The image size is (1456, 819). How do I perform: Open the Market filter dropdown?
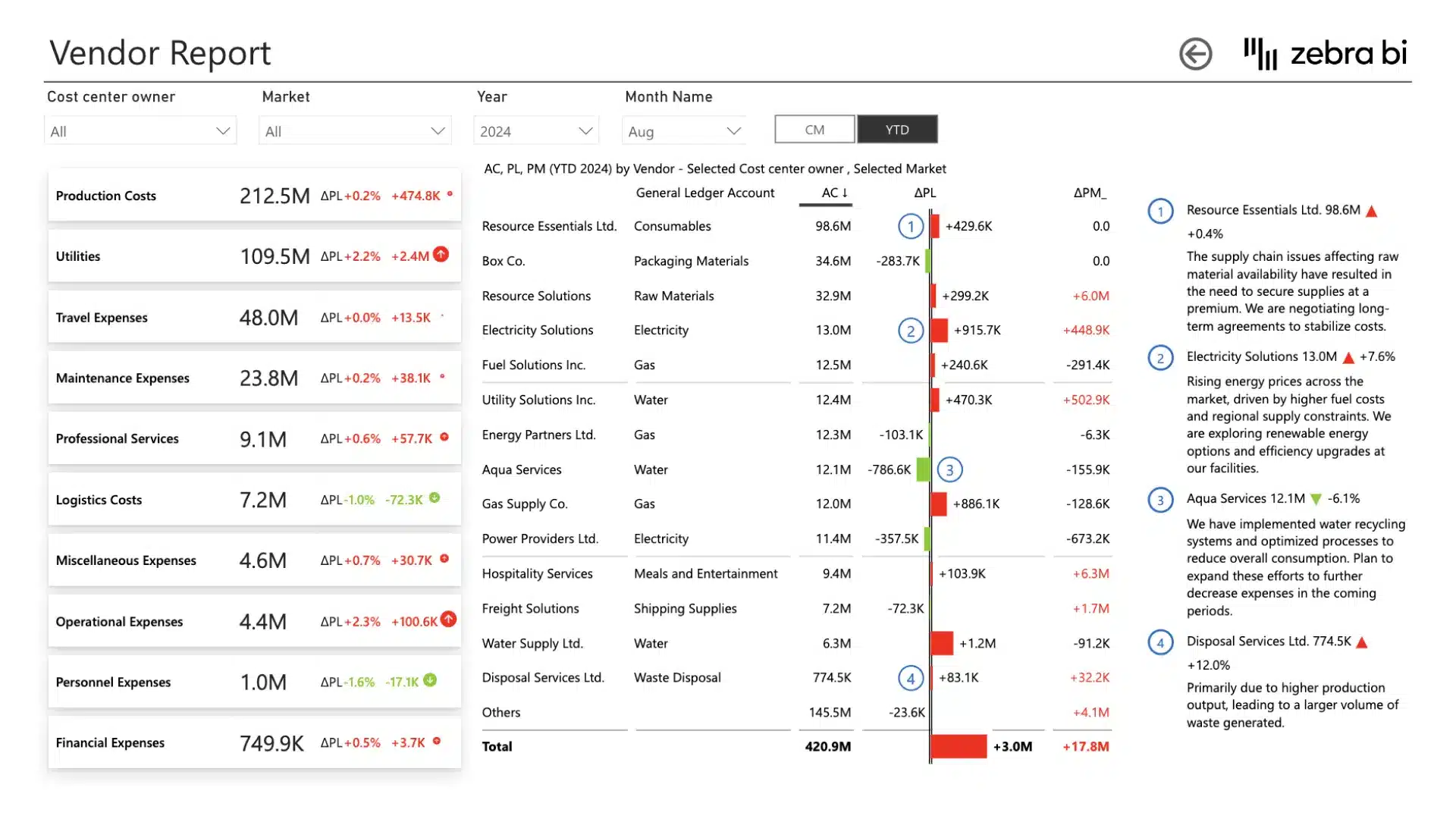pos(353,130)
